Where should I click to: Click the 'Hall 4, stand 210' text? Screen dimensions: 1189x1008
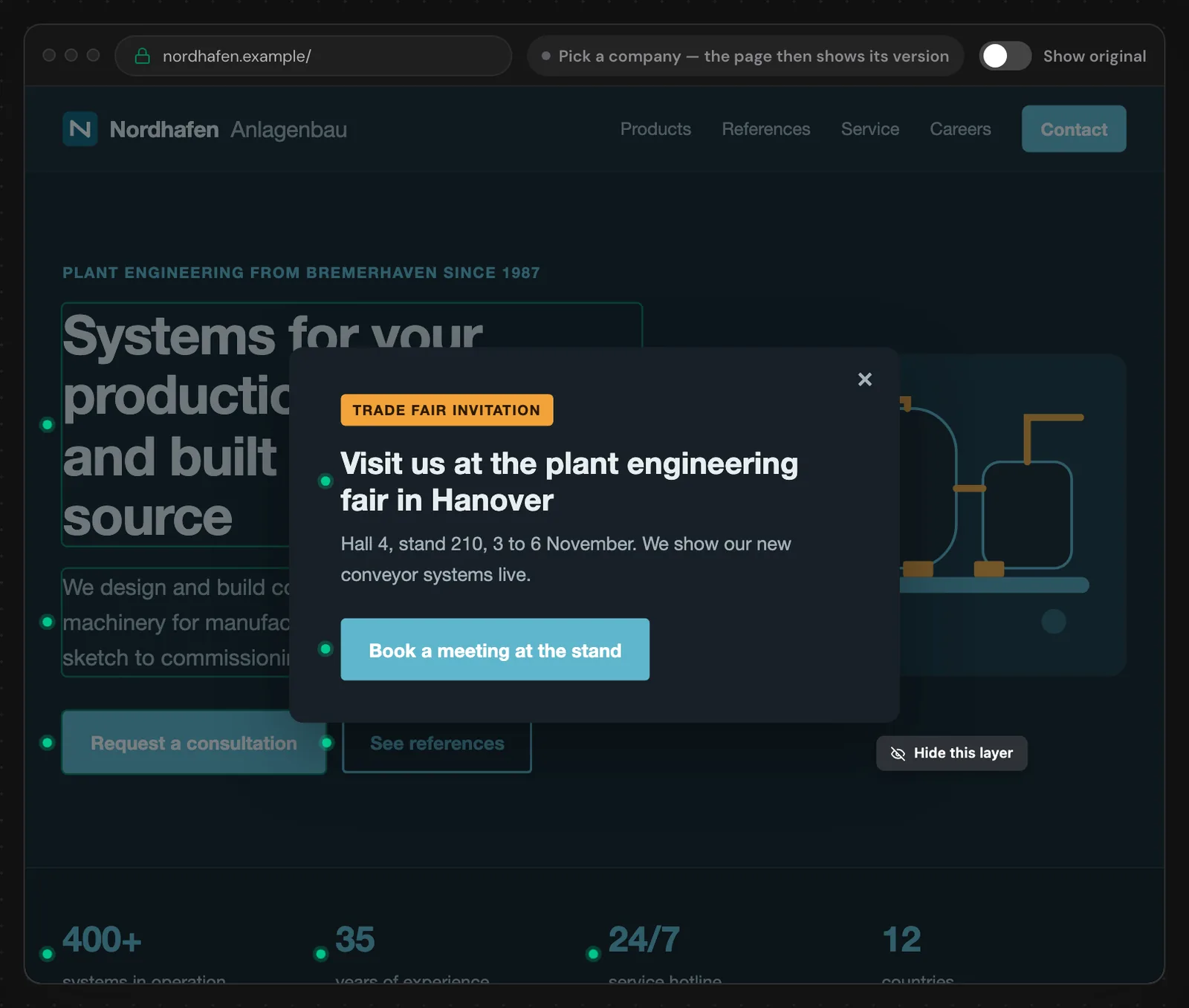click(x=566, y=559)
